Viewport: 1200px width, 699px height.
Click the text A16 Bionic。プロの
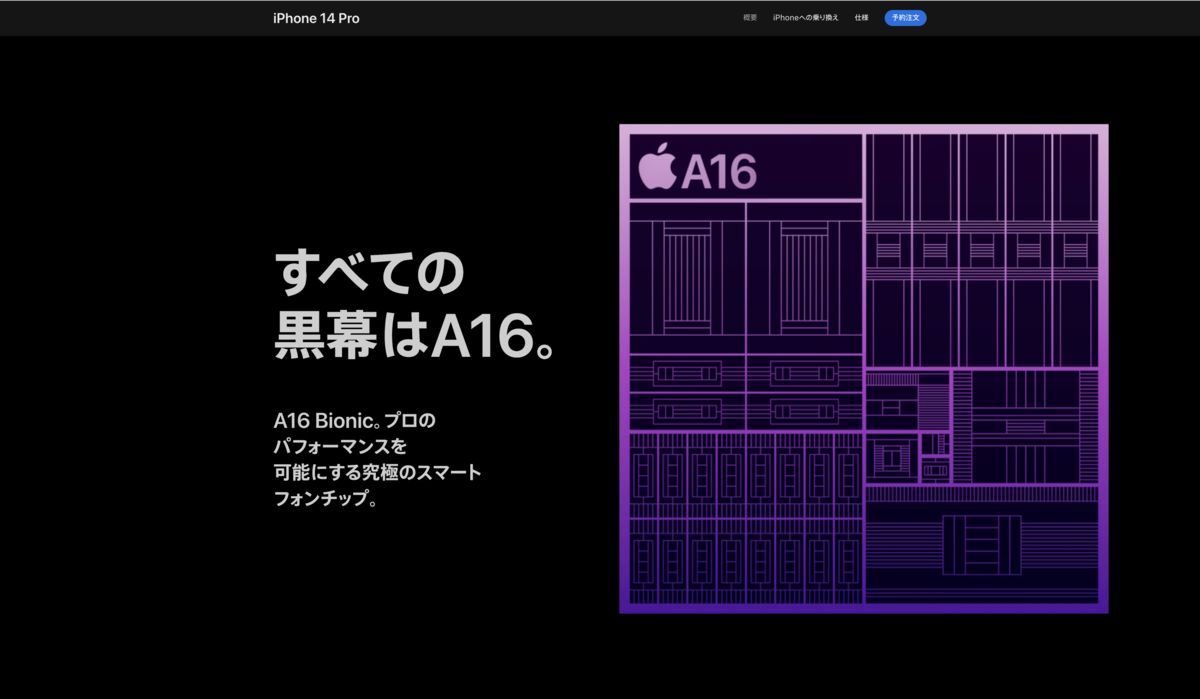[x=355, y=420]
